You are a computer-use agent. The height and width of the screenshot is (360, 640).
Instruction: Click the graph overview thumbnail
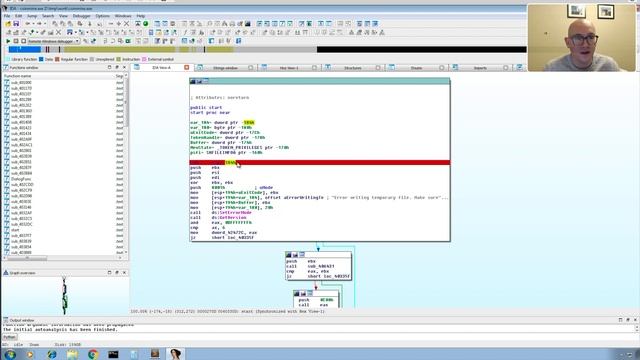click(x=64, y=296)
